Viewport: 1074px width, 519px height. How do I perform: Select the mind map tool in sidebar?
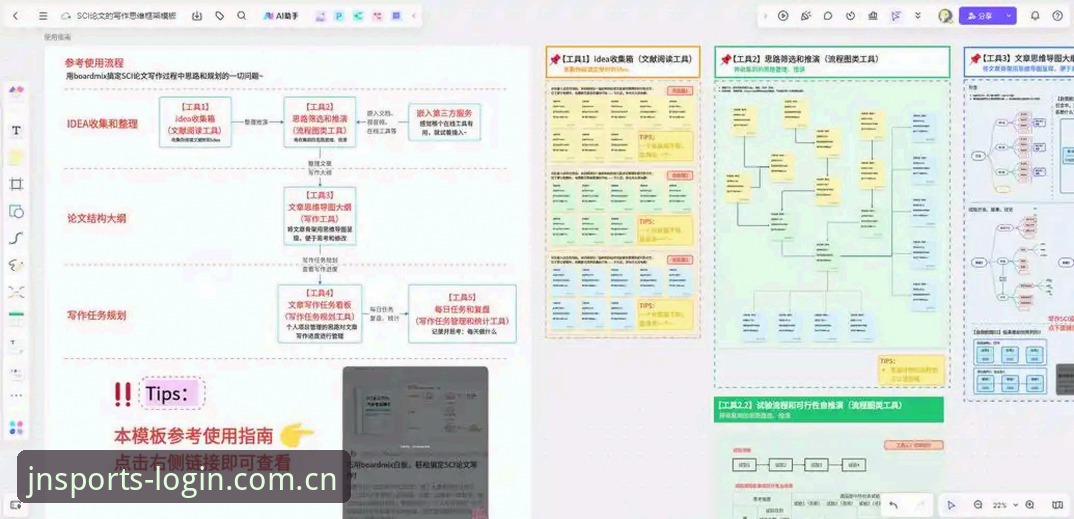tap(16, 292)
